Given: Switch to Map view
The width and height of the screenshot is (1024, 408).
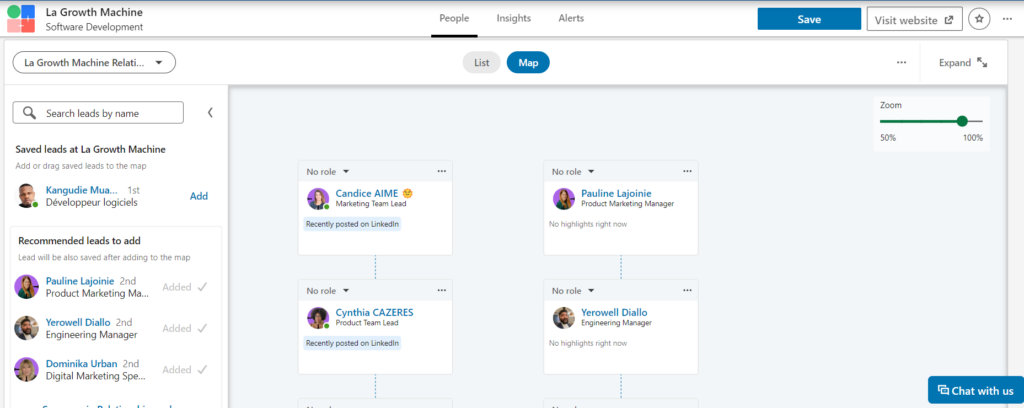Looking at the screenshot, I should pos(528,63).
